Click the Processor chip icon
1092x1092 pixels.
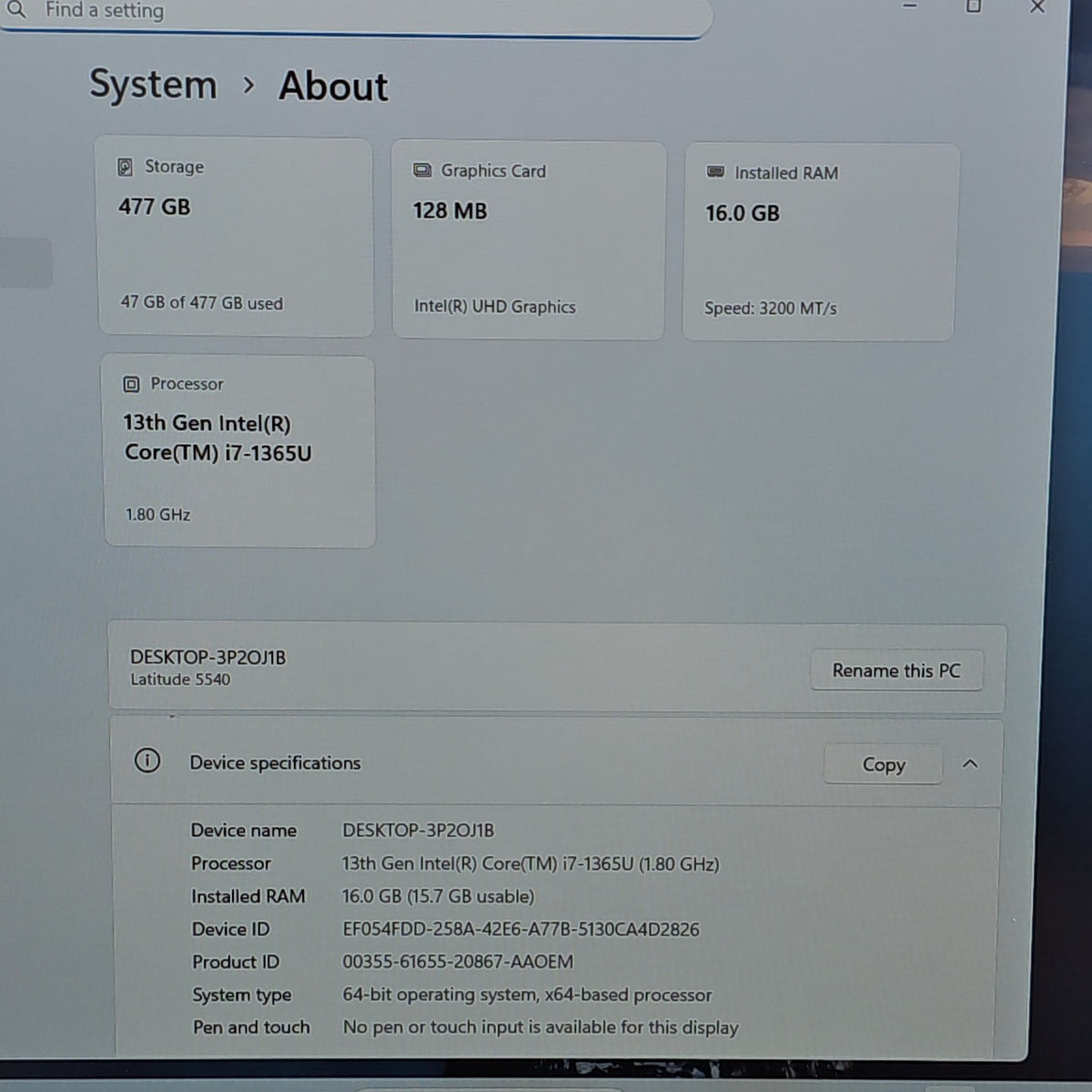[131, 384]
